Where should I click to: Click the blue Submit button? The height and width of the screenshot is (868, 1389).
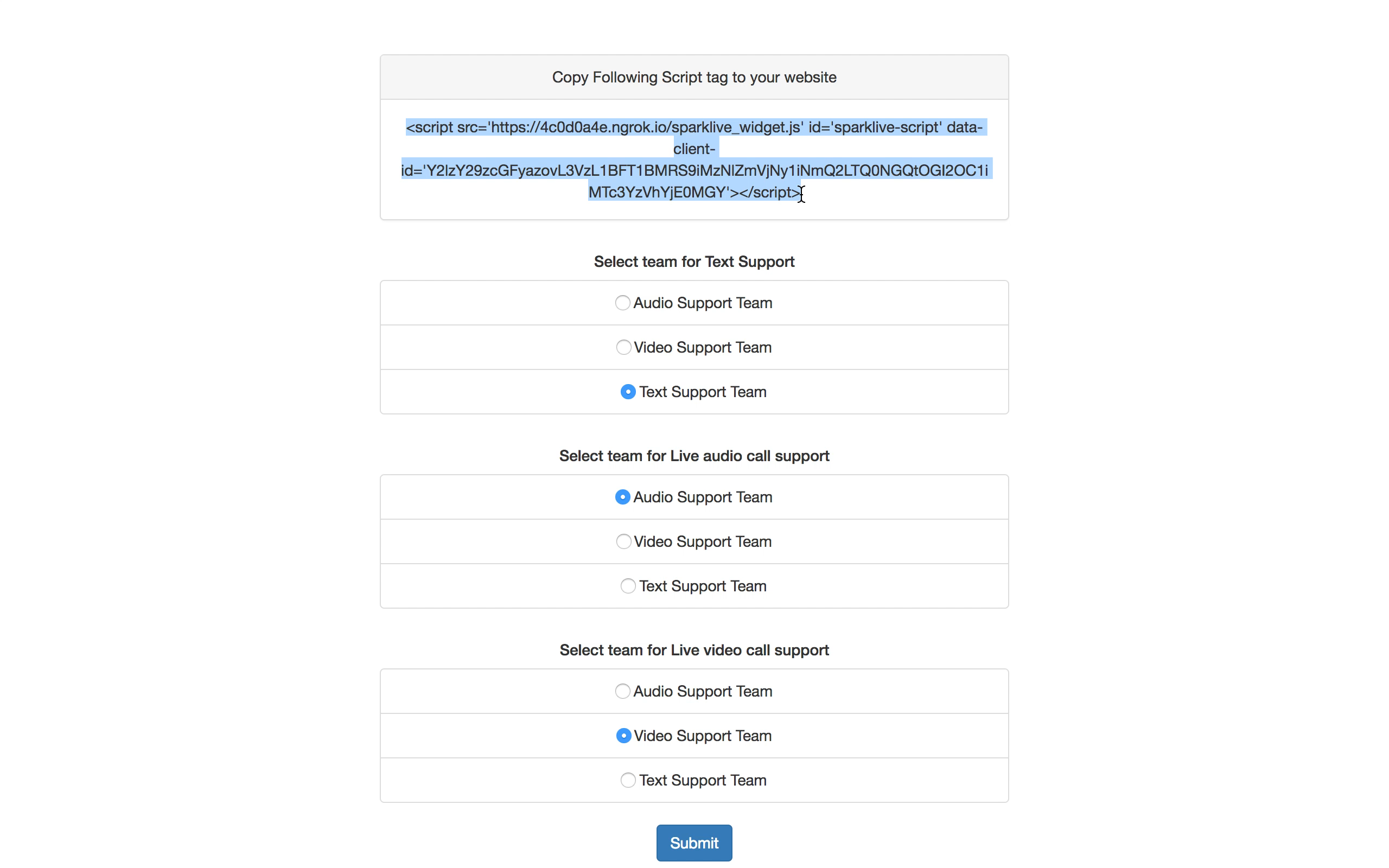[694, 842]
